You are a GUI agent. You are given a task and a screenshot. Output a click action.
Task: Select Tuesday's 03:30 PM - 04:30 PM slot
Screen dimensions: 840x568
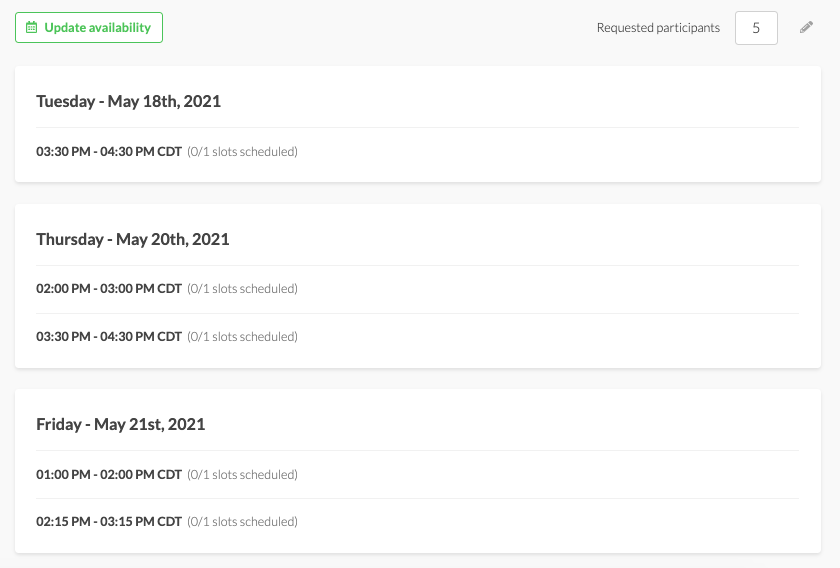click(x=109, y=152)
